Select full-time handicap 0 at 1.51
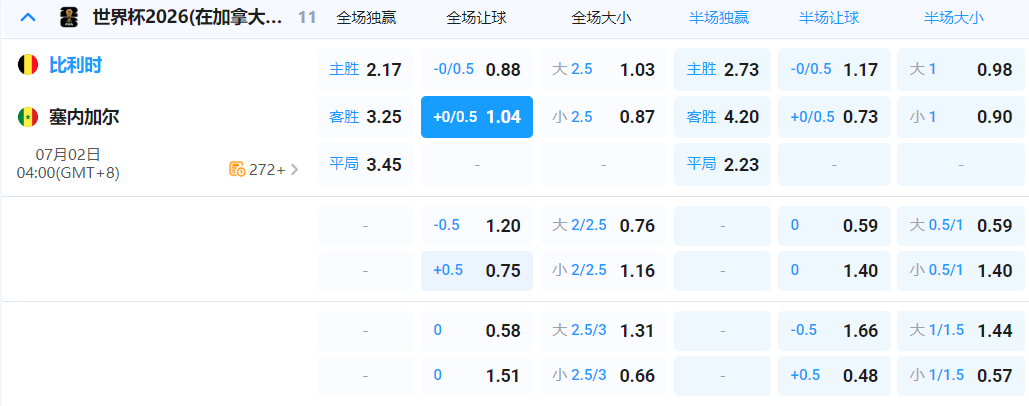 coord(477,376)
